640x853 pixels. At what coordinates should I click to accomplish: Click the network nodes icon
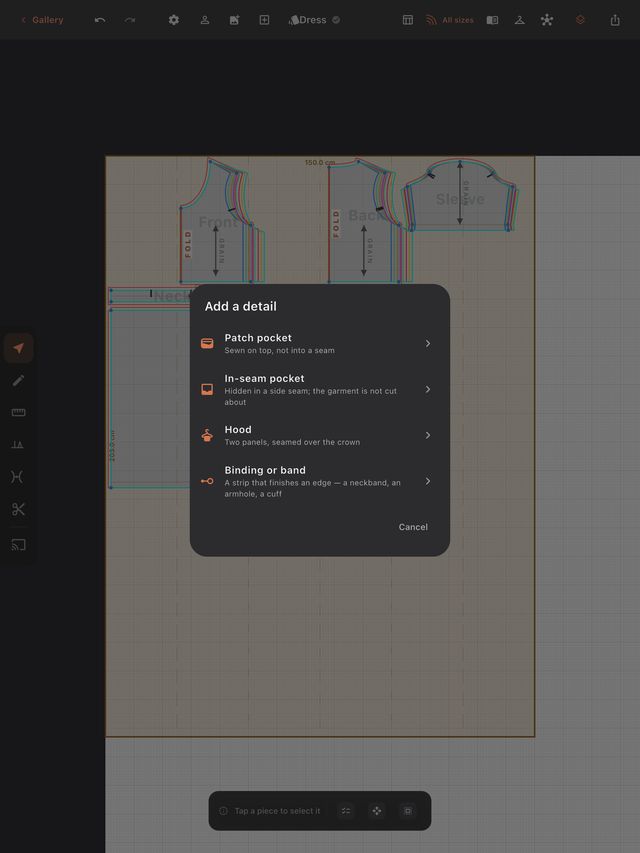pyautogui.click(x=547, y=20)
